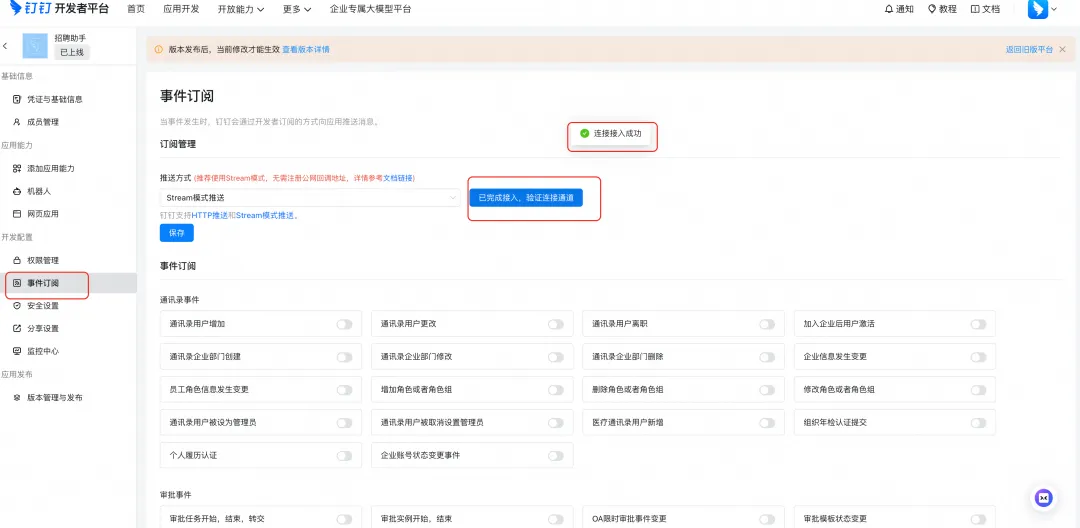
Task: Toggle 增加角色或者角色组 switch
Action: (x=556, y=390)
